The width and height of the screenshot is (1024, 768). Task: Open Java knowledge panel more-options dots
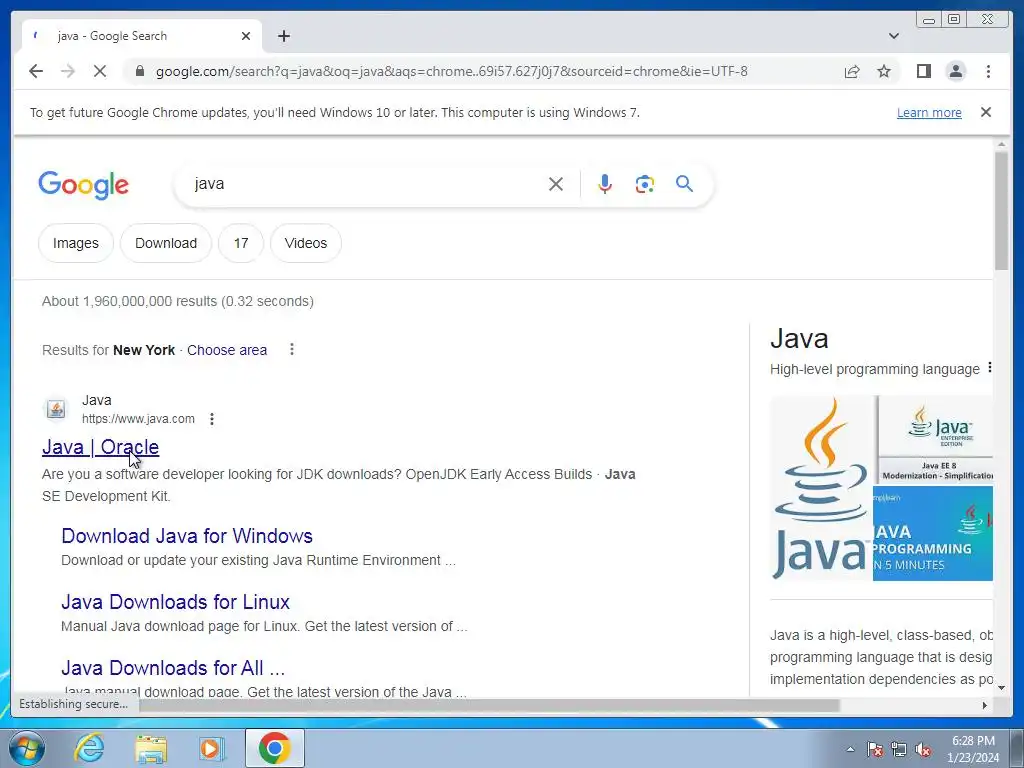989,368
